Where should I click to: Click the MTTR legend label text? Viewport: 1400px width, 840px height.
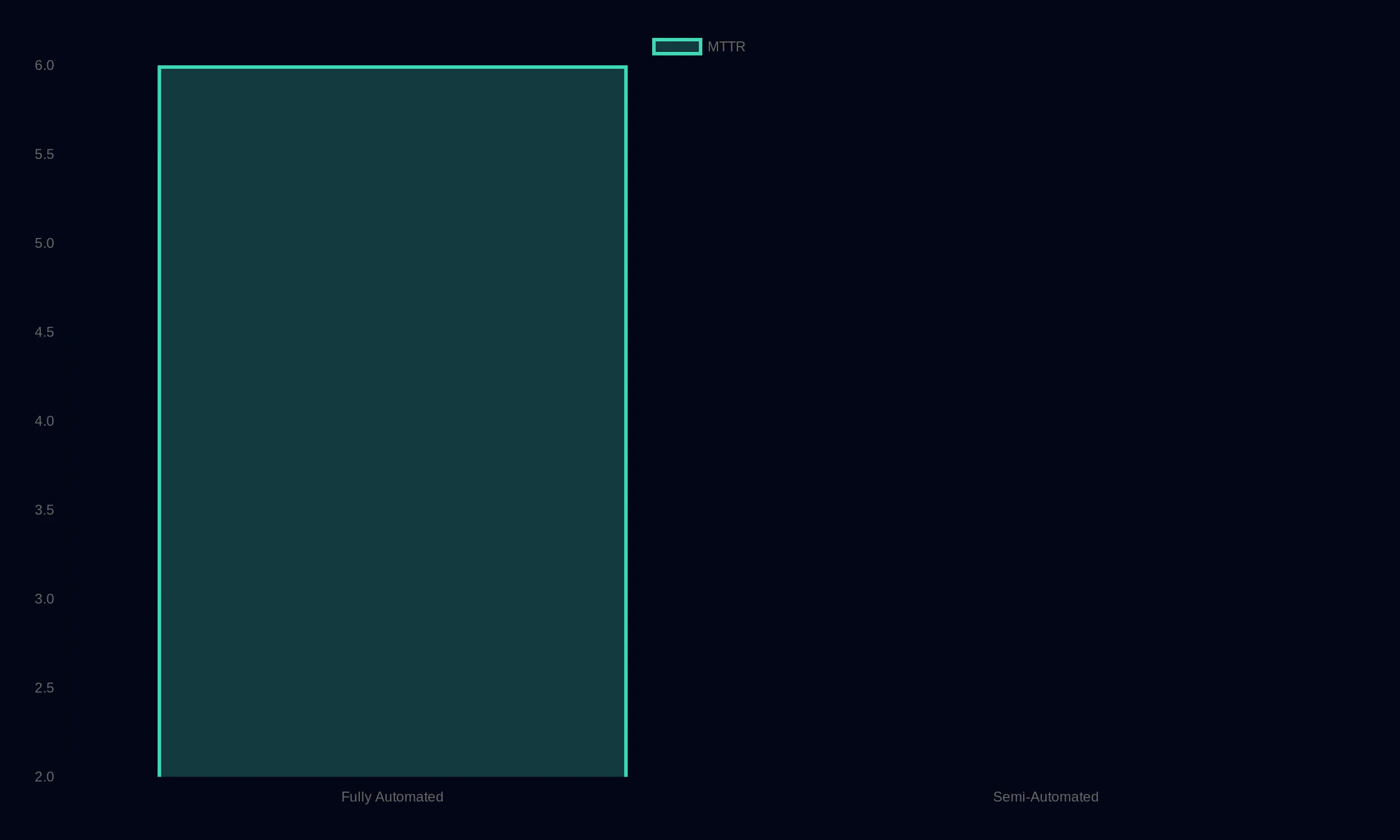click(x=726, y=47)
